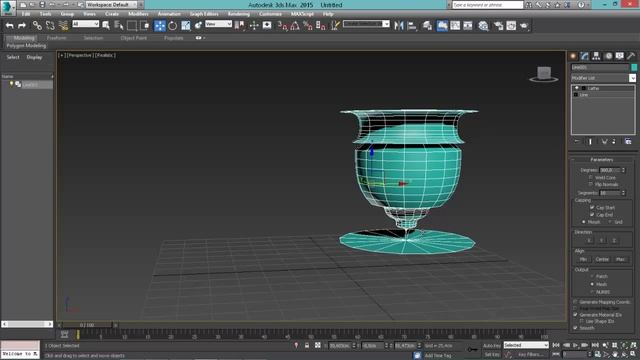The height and width of the screenshot is (360, 640).
Task: Select the NURBS output radio button
Action: click(x=592, y=292)
